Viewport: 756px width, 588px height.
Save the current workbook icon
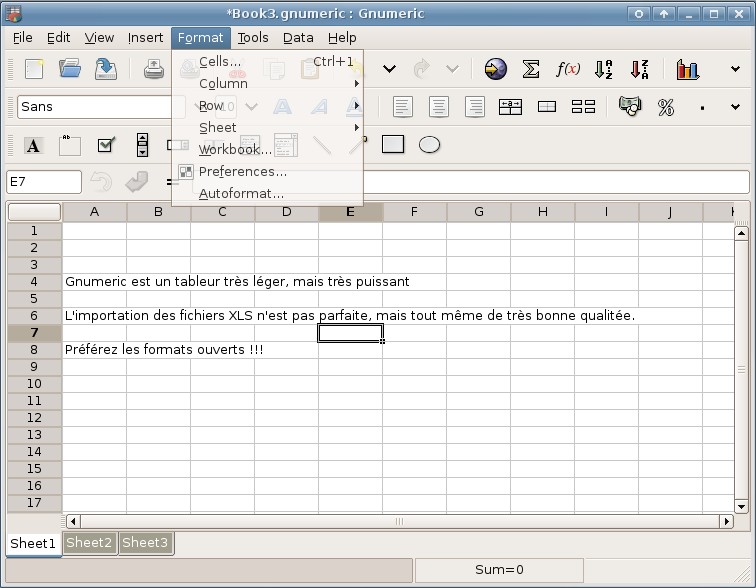click(106, 69)
